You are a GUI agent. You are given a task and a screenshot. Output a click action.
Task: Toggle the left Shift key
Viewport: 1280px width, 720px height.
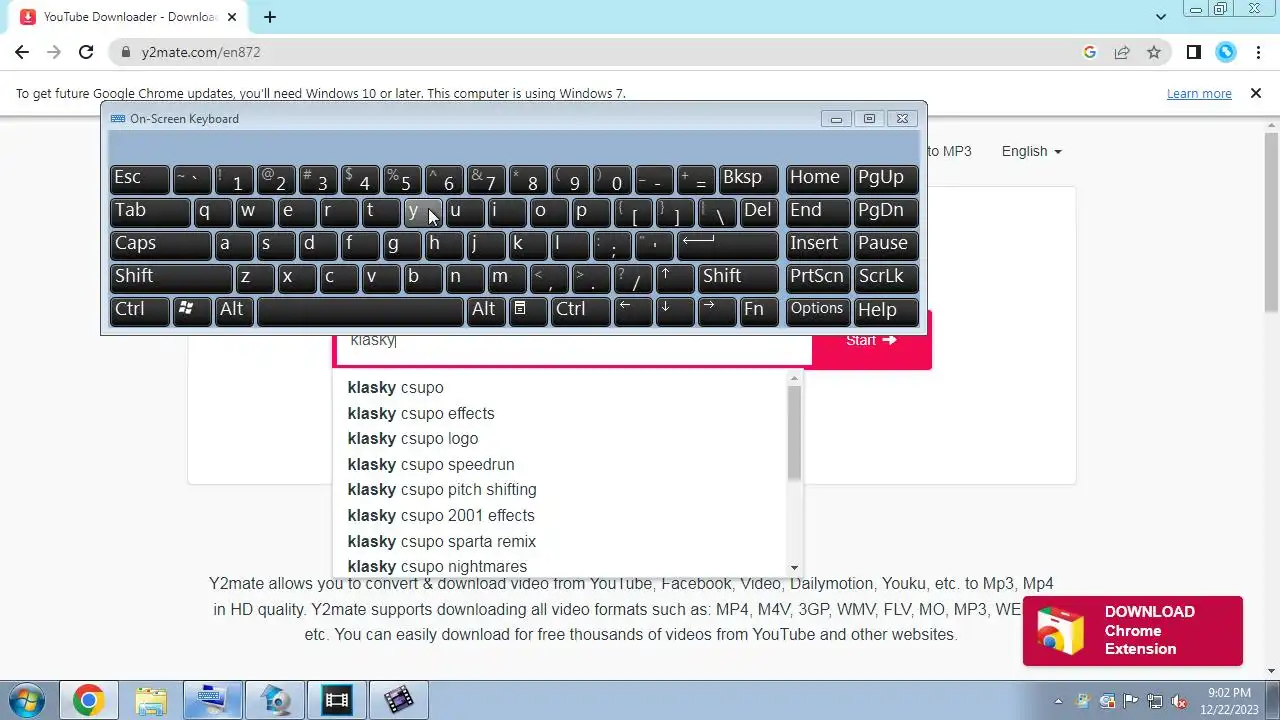pos(171,277)
